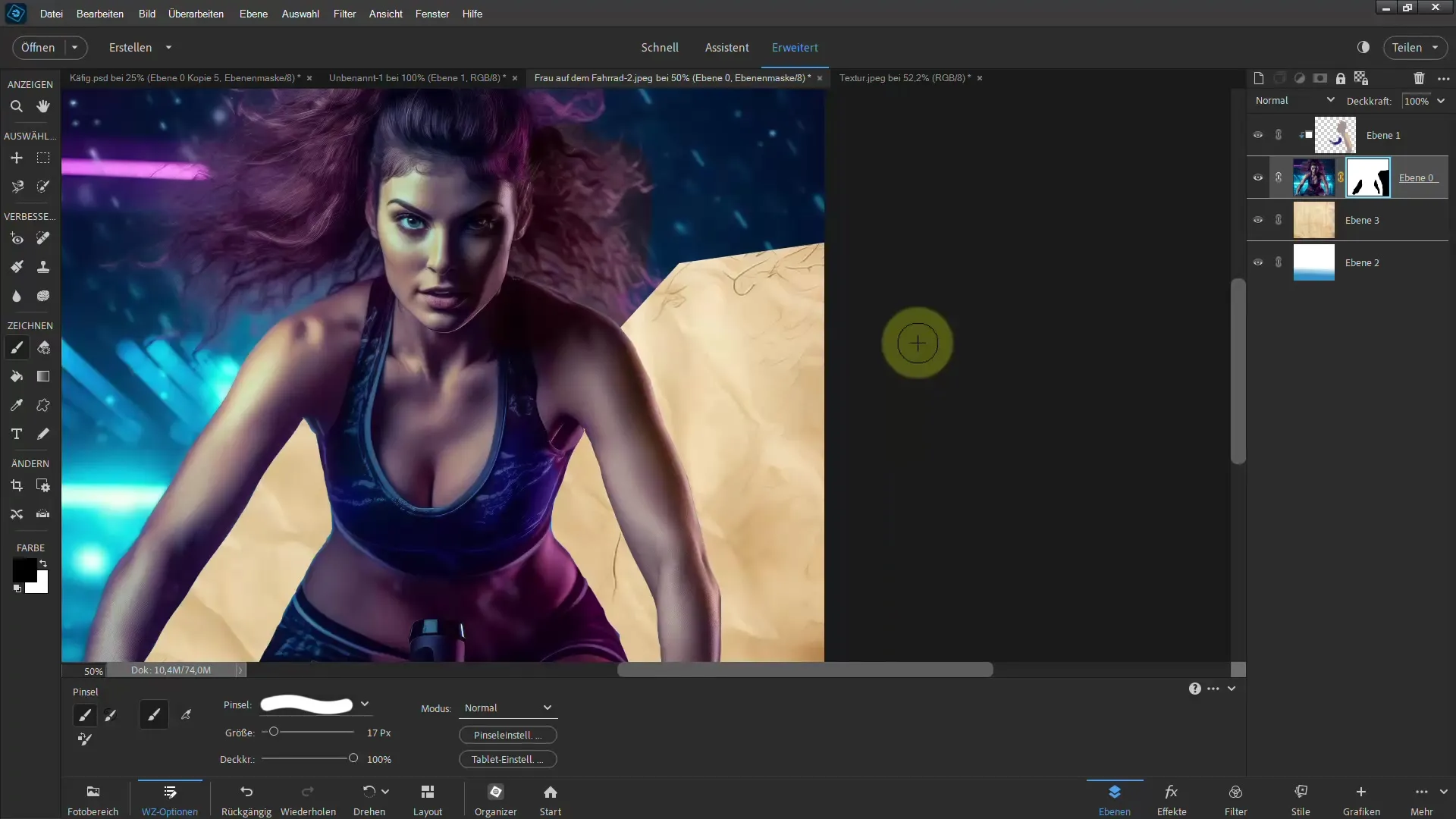1456x819 pixels.
Task: Toggle the airbrush mode in brush options
Action: [x=186, y=715]
